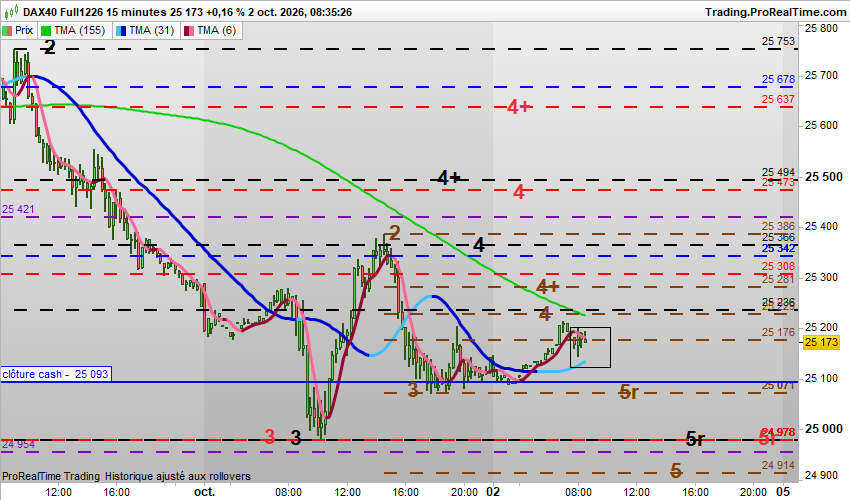Screen dimensions: 850x500
Task: Click the brown 5r wave label
Action: 629,392
